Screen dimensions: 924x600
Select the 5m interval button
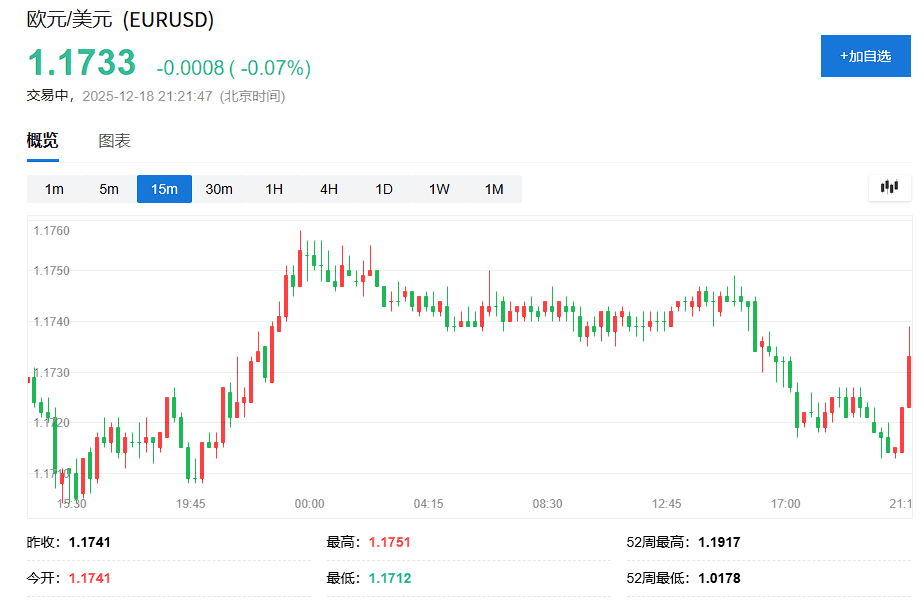click(x=109, y=189)
